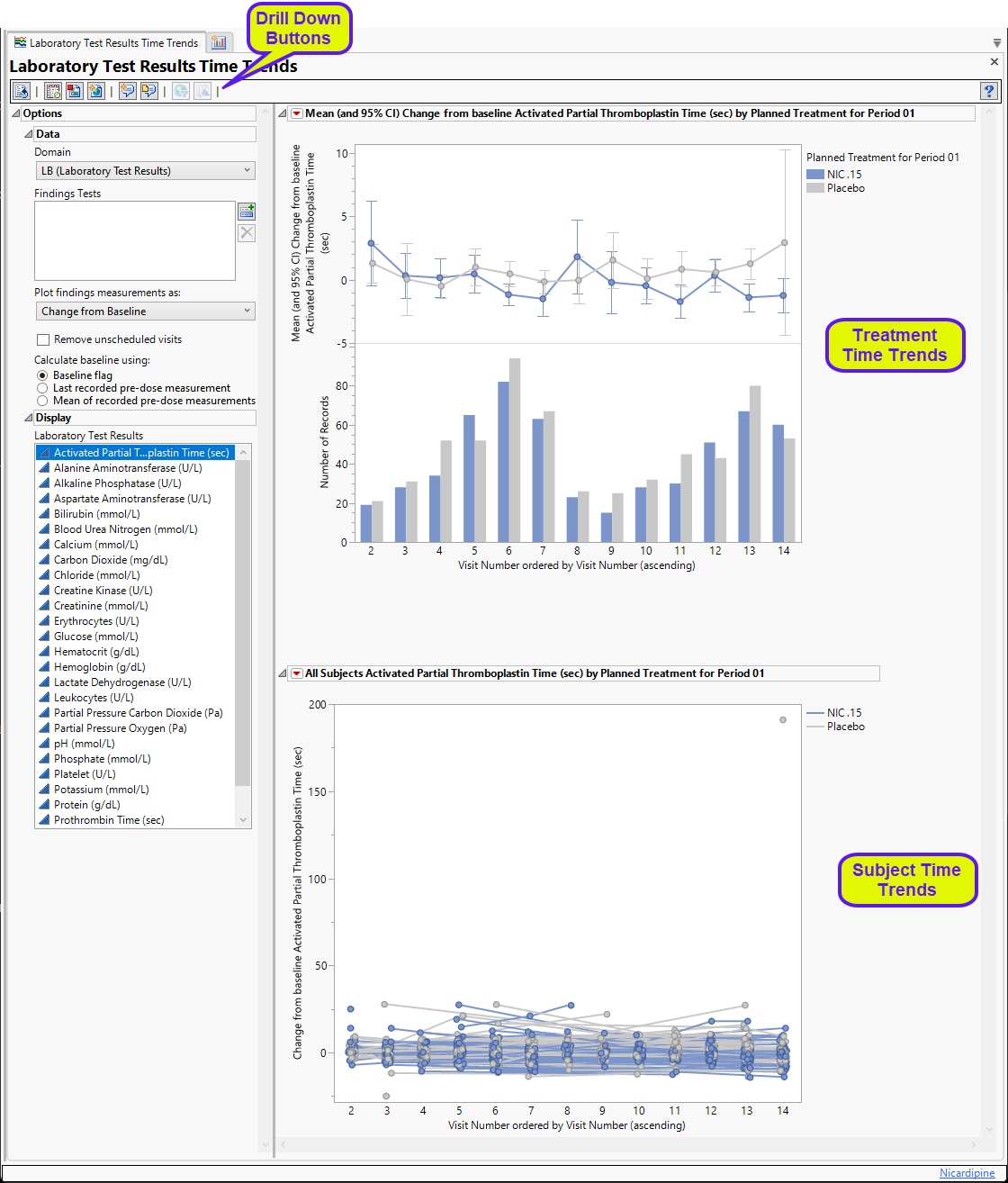The width and height of the screenshot is (1008, 1183).
Task: Click the toolbar icon with red square
Action: pos(74,91)
